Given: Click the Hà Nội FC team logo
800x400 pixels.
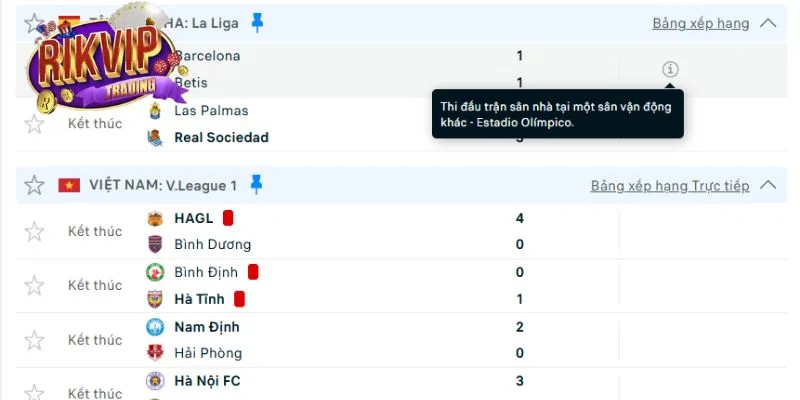Looking at the screenshot, I should click(x=155, y=380).
